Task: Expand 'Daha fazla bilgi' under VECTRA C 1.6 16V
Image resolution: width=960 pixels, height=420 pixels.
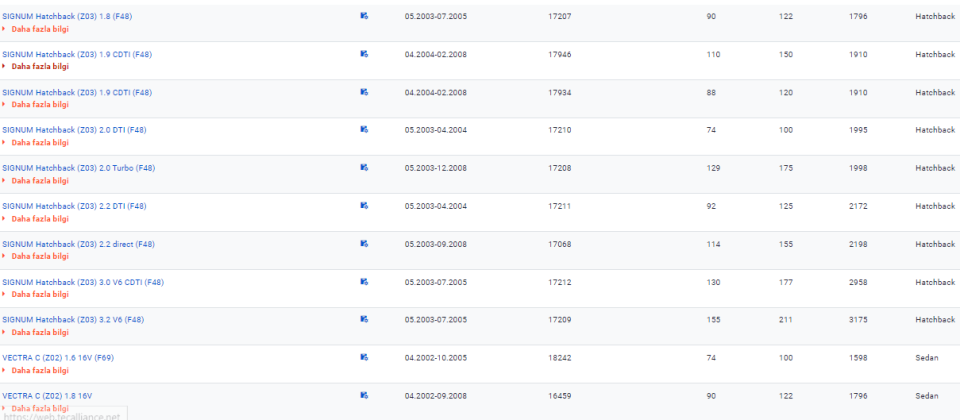Action: pyautogui.click(x=40, y=370)
